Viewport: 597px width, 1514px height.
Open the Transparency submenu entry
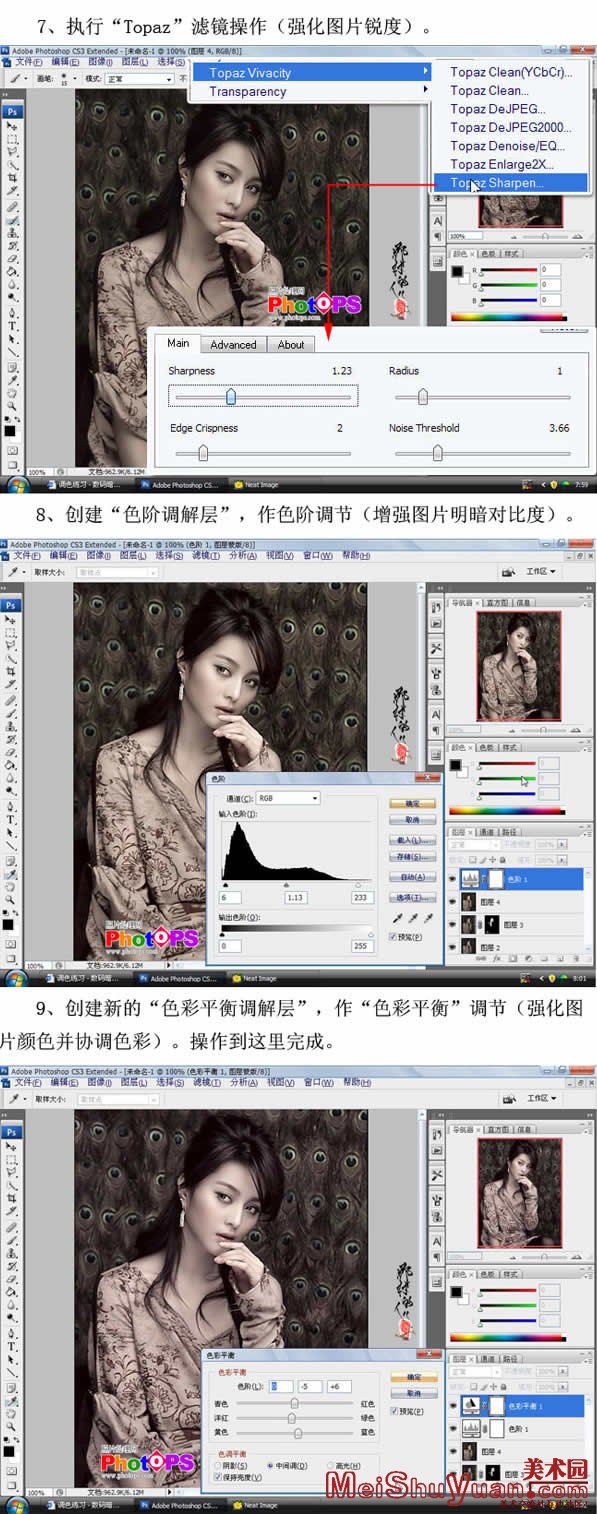click(x=311, y=91)
